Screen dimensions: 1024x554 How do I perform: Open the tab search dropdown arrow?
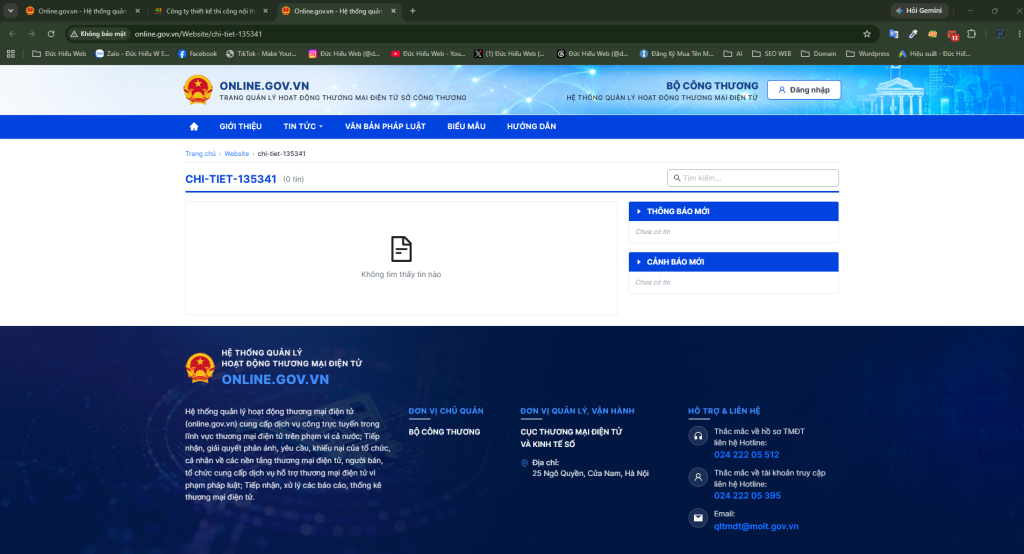[10, 11]
